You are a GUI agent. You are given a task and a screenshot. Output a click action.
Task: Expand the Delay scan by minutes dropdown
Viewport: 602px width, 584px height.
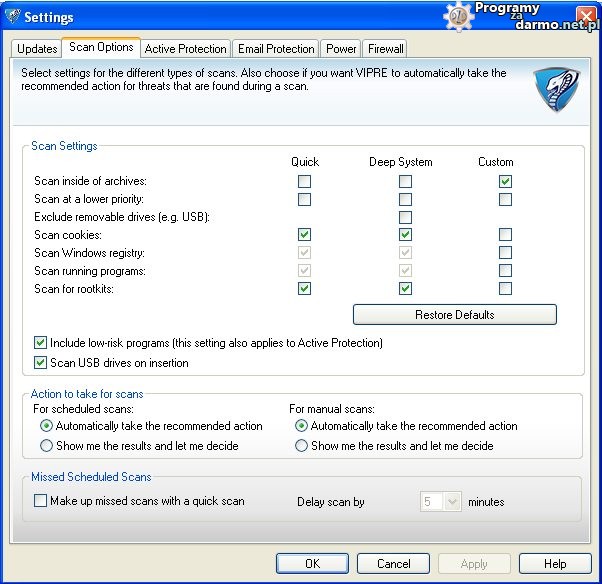pyautogui.click(x=451, y=502)
